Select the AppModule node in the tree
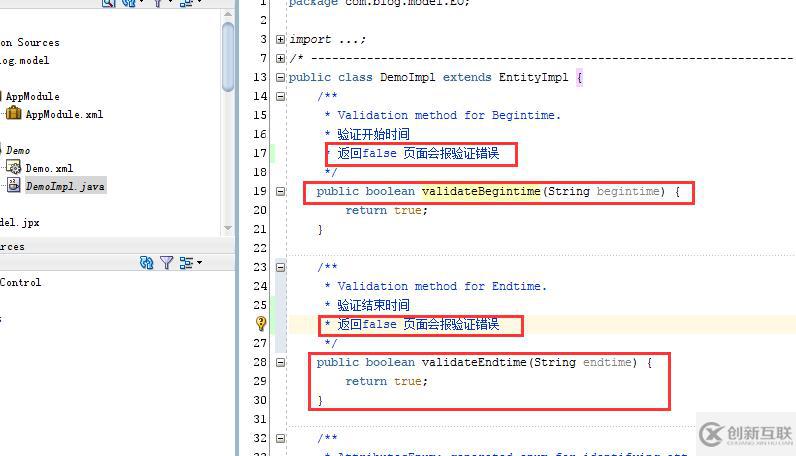The width and height of the screenshot is (796, 456). click(x=32, y=96)
